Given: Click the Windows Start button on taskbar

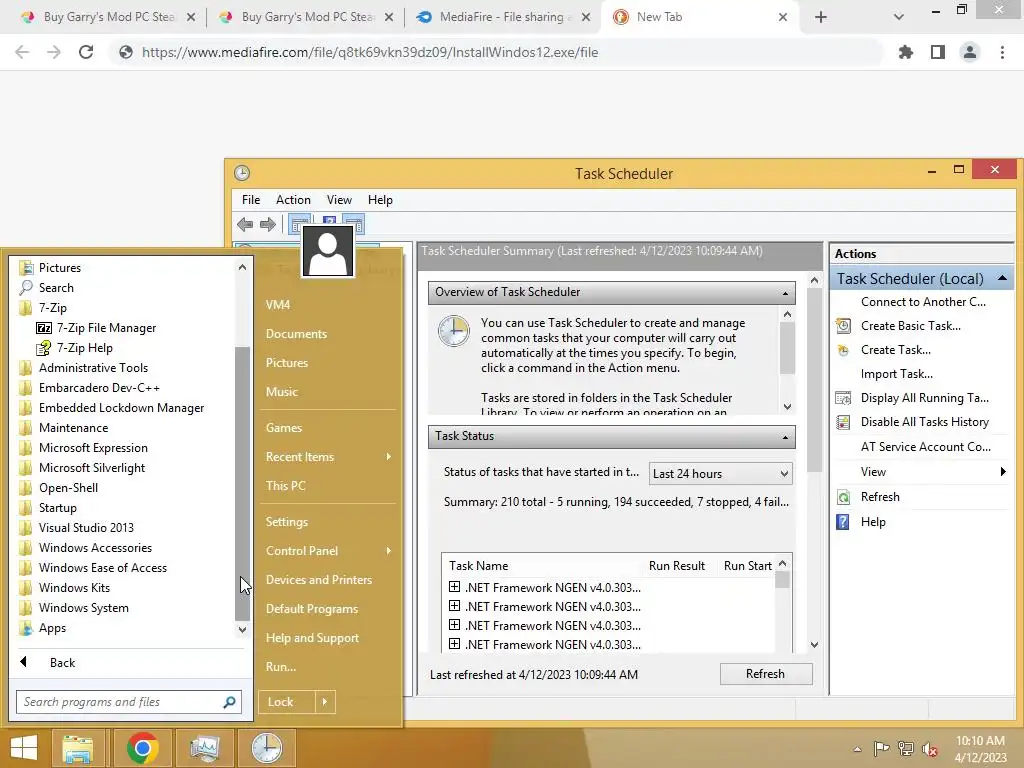Looking at the screenshot, I should [x=24, y=748].
